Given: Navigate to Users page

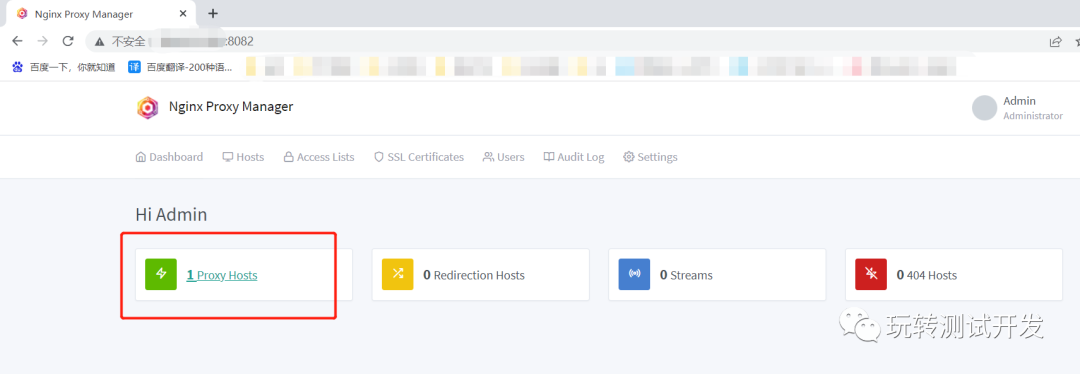Looking at the screenshot, I should point(503,157).
